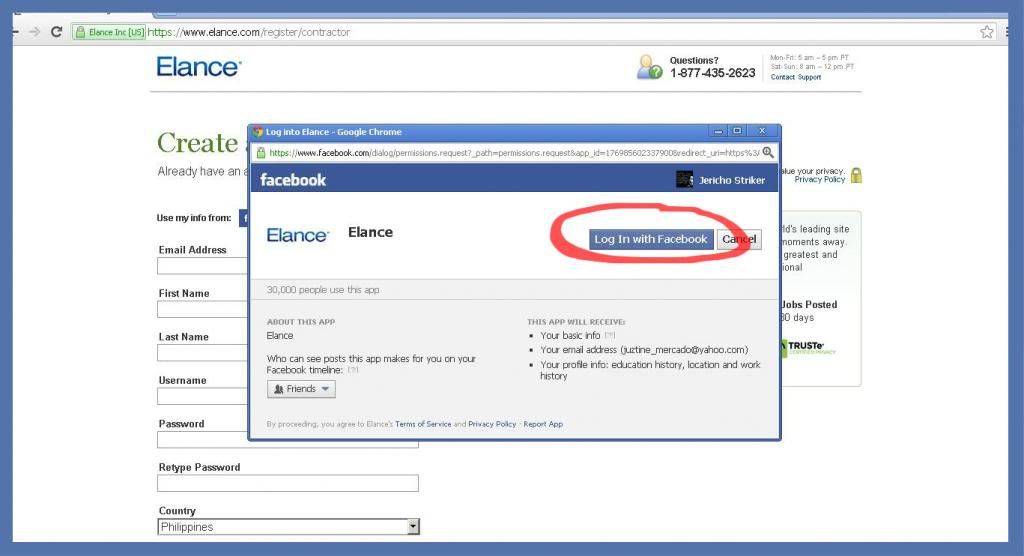
Task: Click 'THIS APP WILL RECEIVE' heading
Action: coord(576,321)
